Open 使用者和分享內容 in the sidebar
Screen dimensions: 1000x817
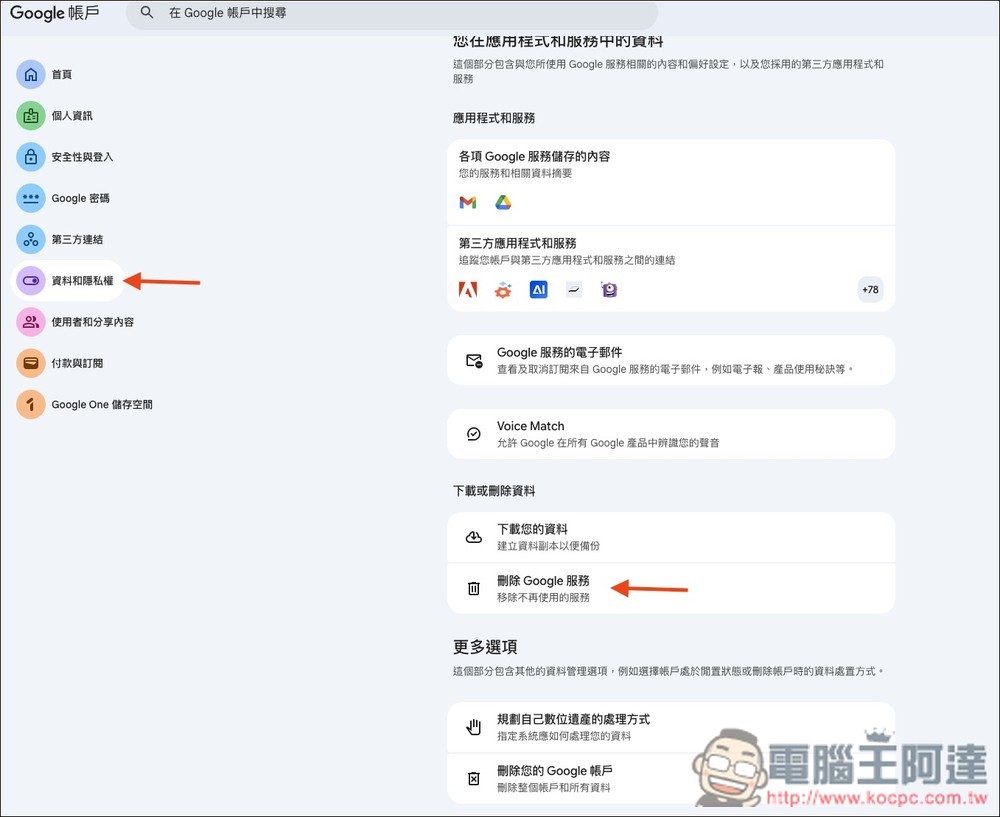coord(75,322)
